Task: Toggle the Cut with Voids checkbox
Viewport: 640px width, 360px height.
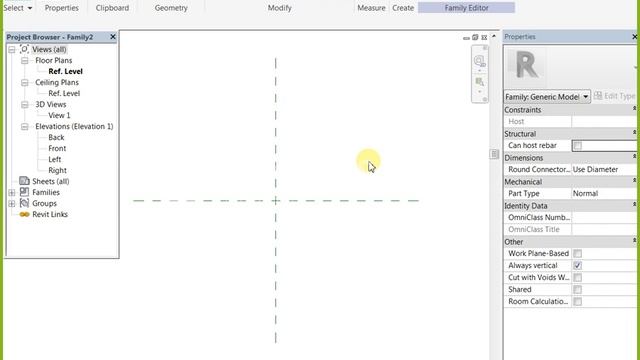Action: click(x=578, y=278)
